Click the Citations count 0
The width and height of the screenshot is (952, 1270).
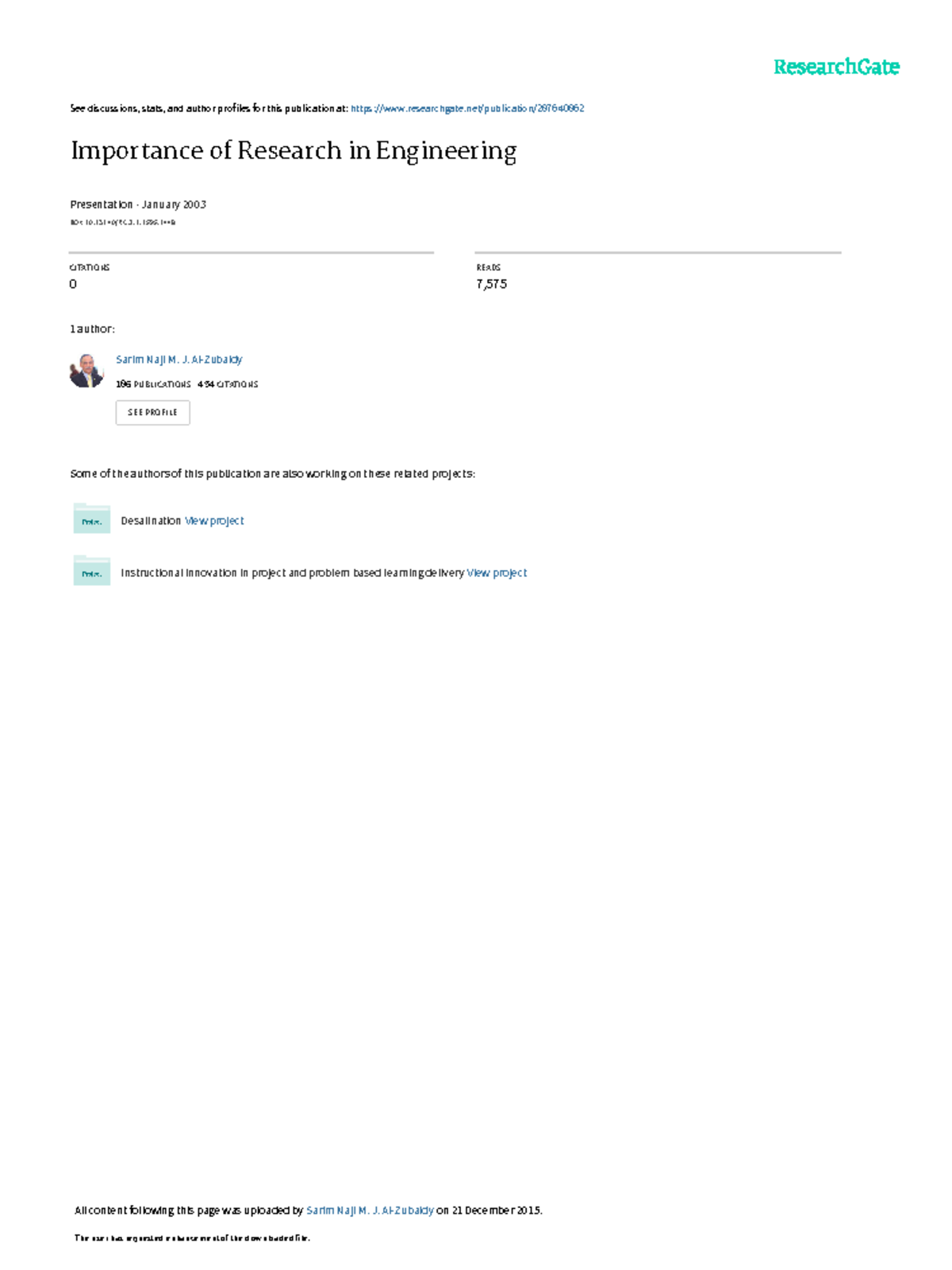coord(73,284)
